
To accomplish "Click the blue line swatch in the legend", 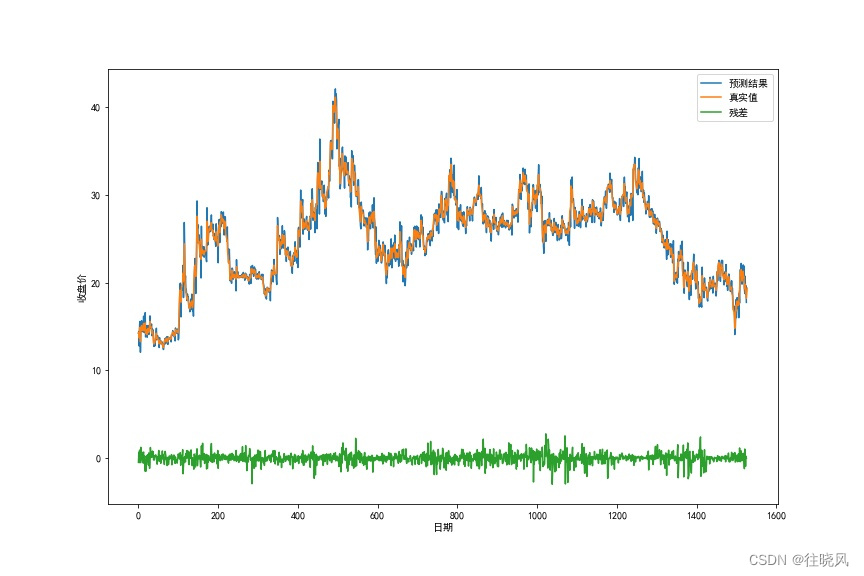I will point(711,83).
